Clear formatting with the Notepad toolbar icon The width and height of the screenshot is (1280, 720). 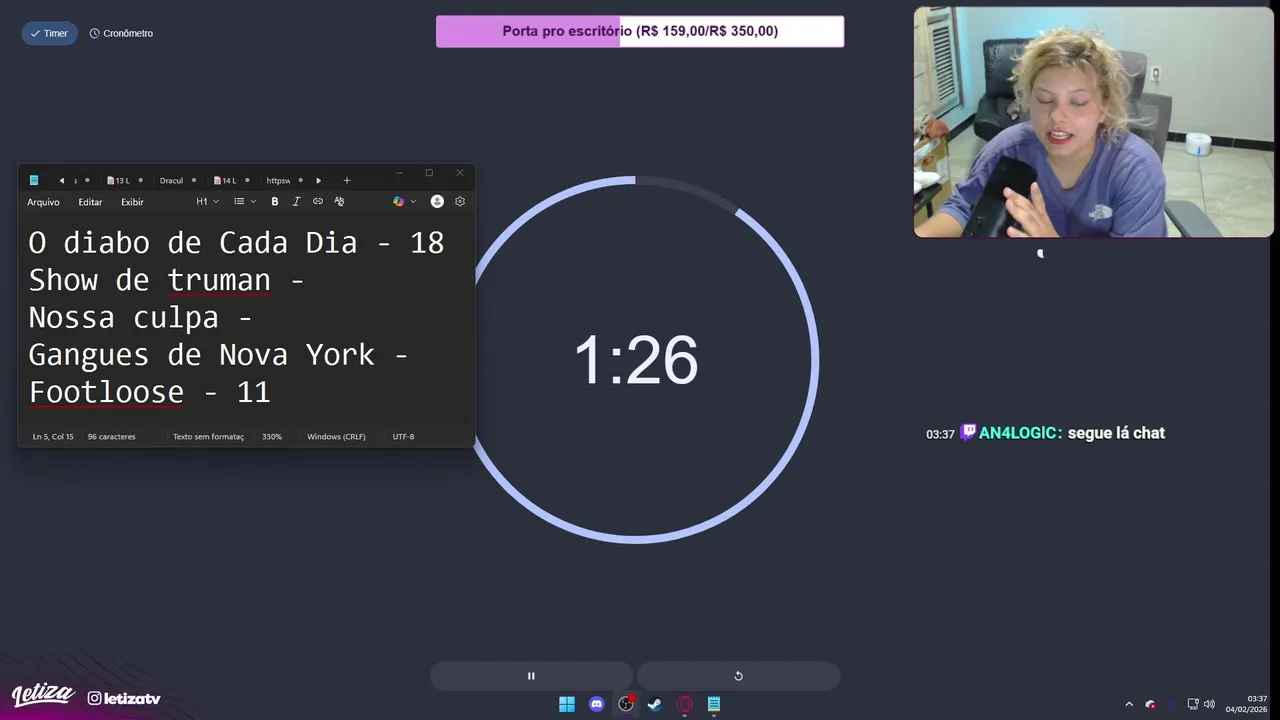pos(339,201)
